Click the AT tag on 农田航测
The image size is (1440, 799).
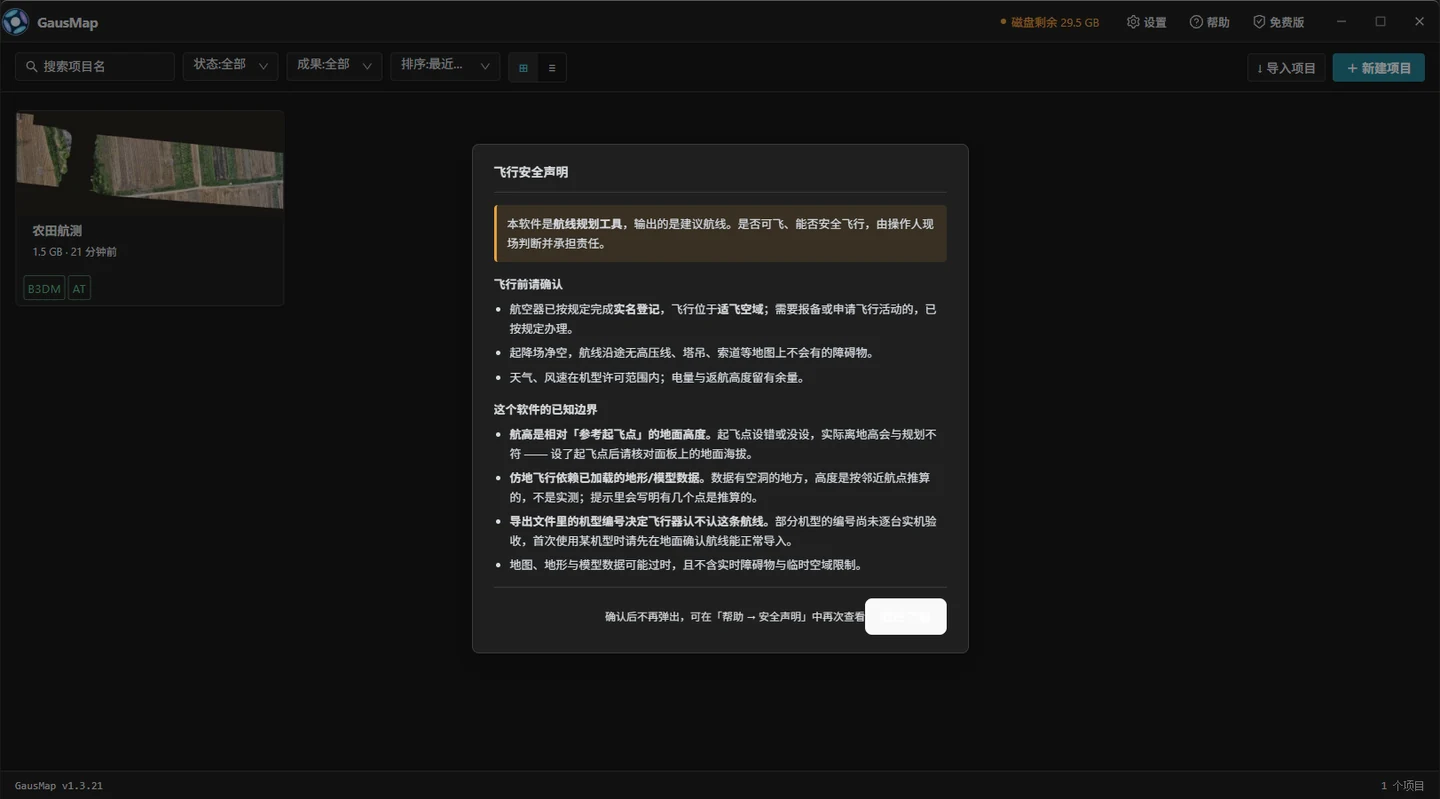click(x=79, y=289)
